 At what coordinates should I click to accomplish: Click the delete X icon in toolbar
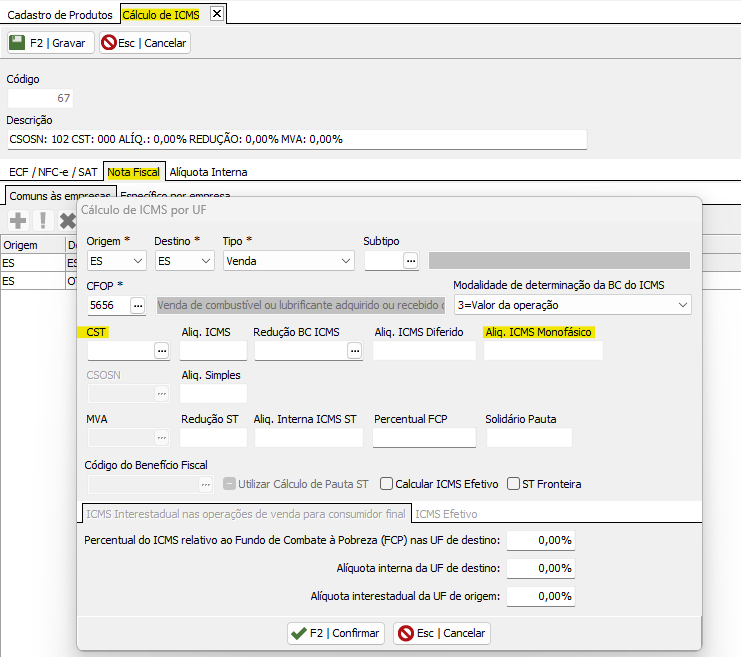[x=67, y=220]
